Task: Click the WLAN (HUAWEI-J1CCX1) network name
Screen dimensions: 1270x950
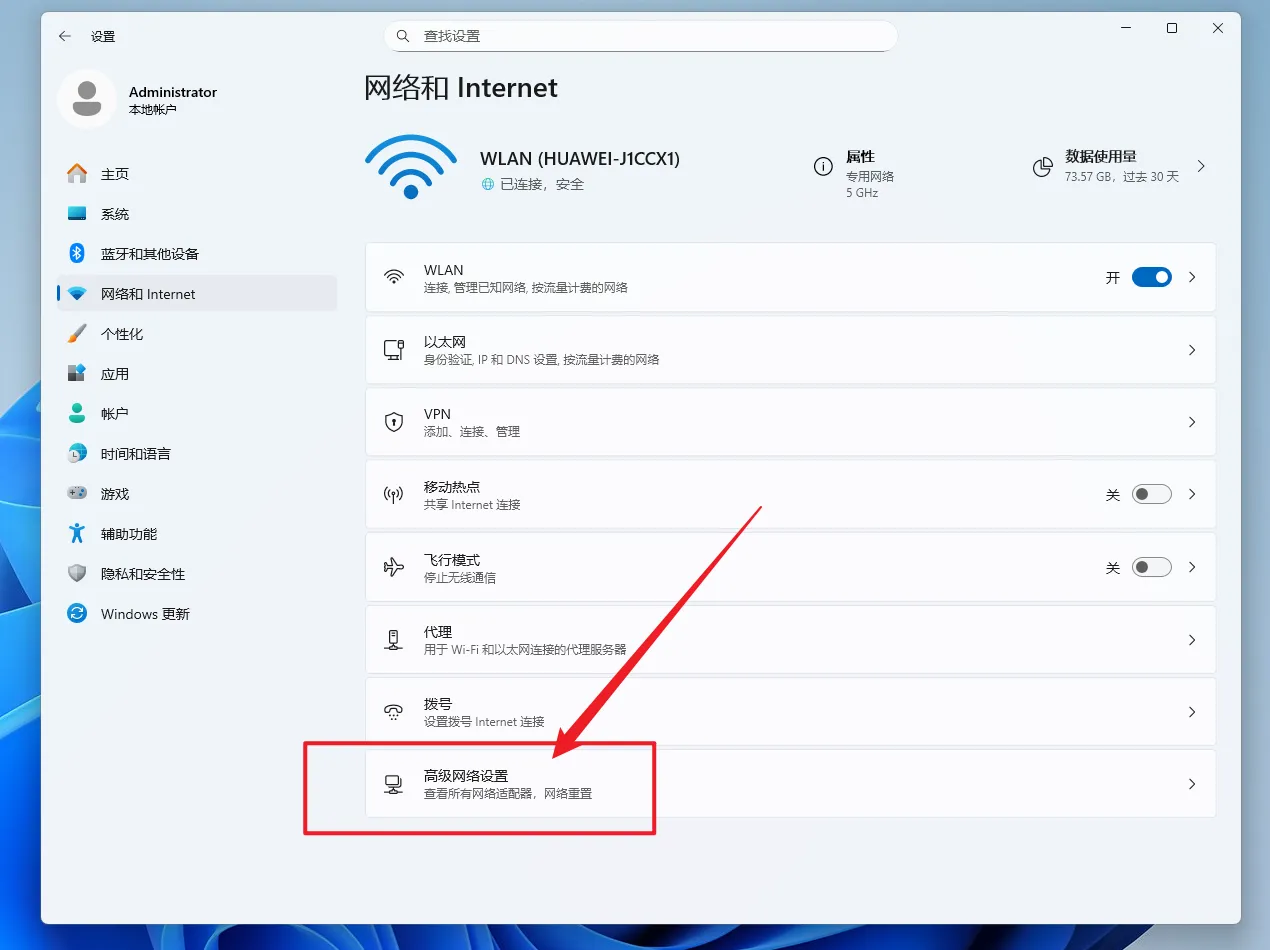Action: coord(580,159)
